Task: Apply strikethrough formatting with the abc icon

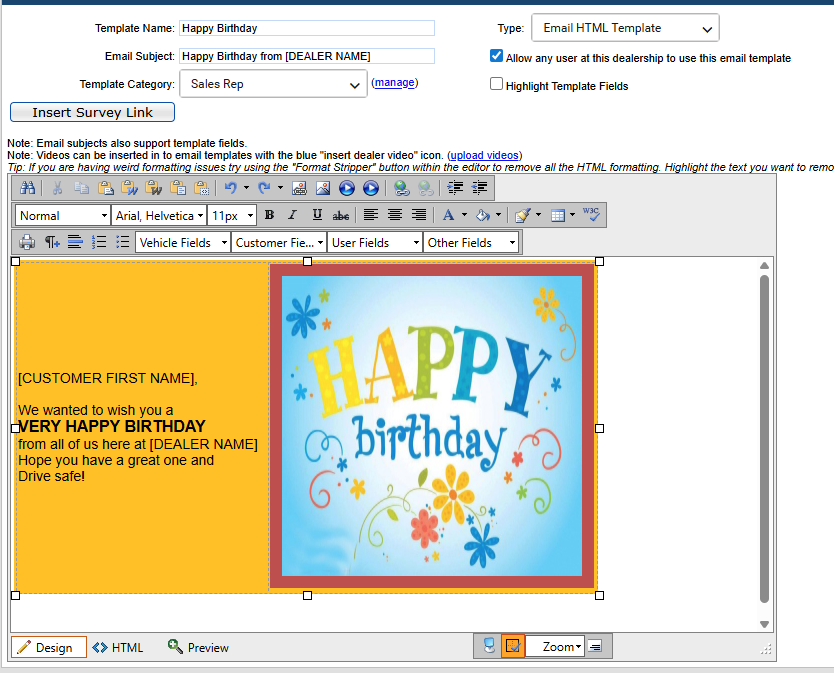Action: tap(340, 214)
